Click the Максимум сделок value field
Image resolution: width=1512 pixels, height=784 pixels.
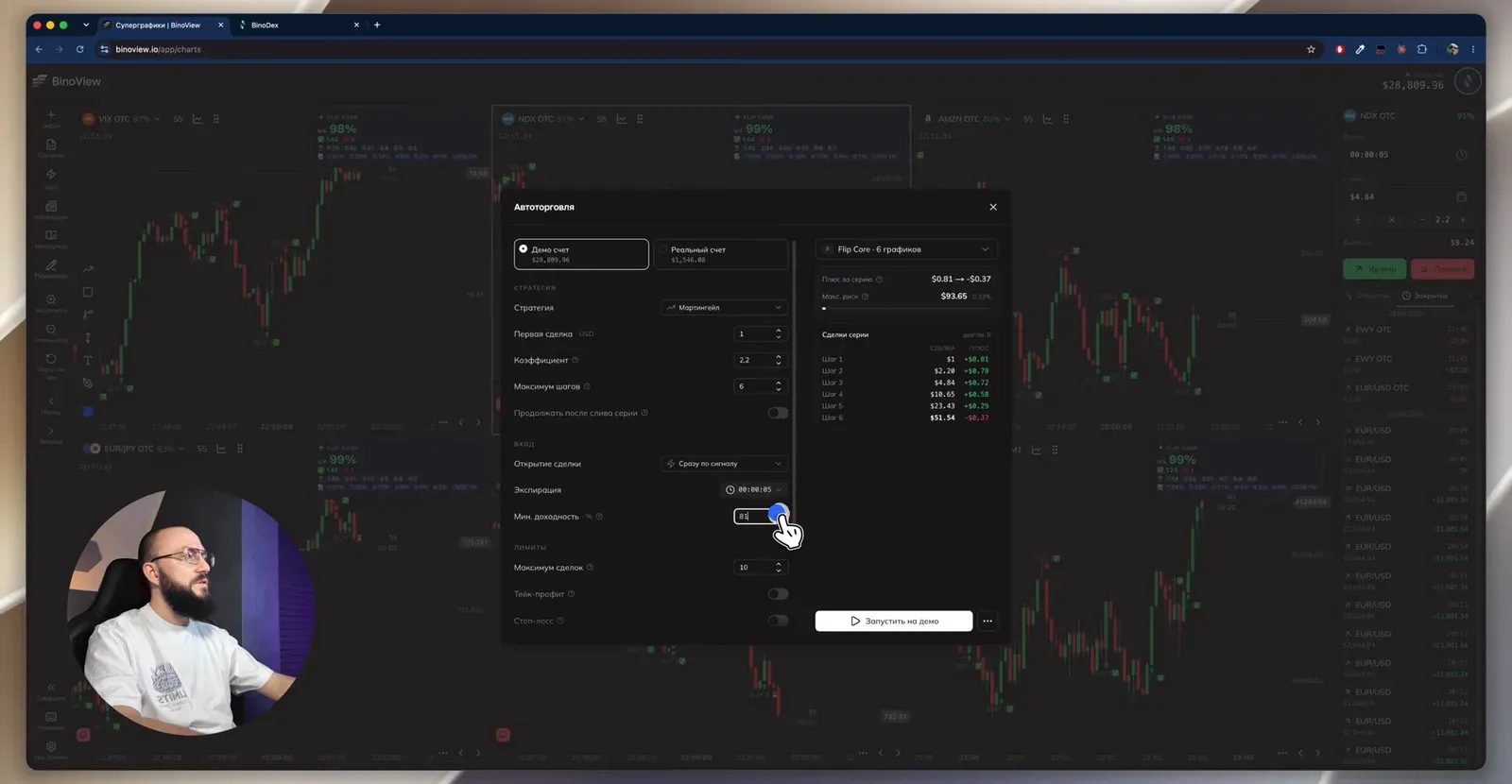click(760, 568)
